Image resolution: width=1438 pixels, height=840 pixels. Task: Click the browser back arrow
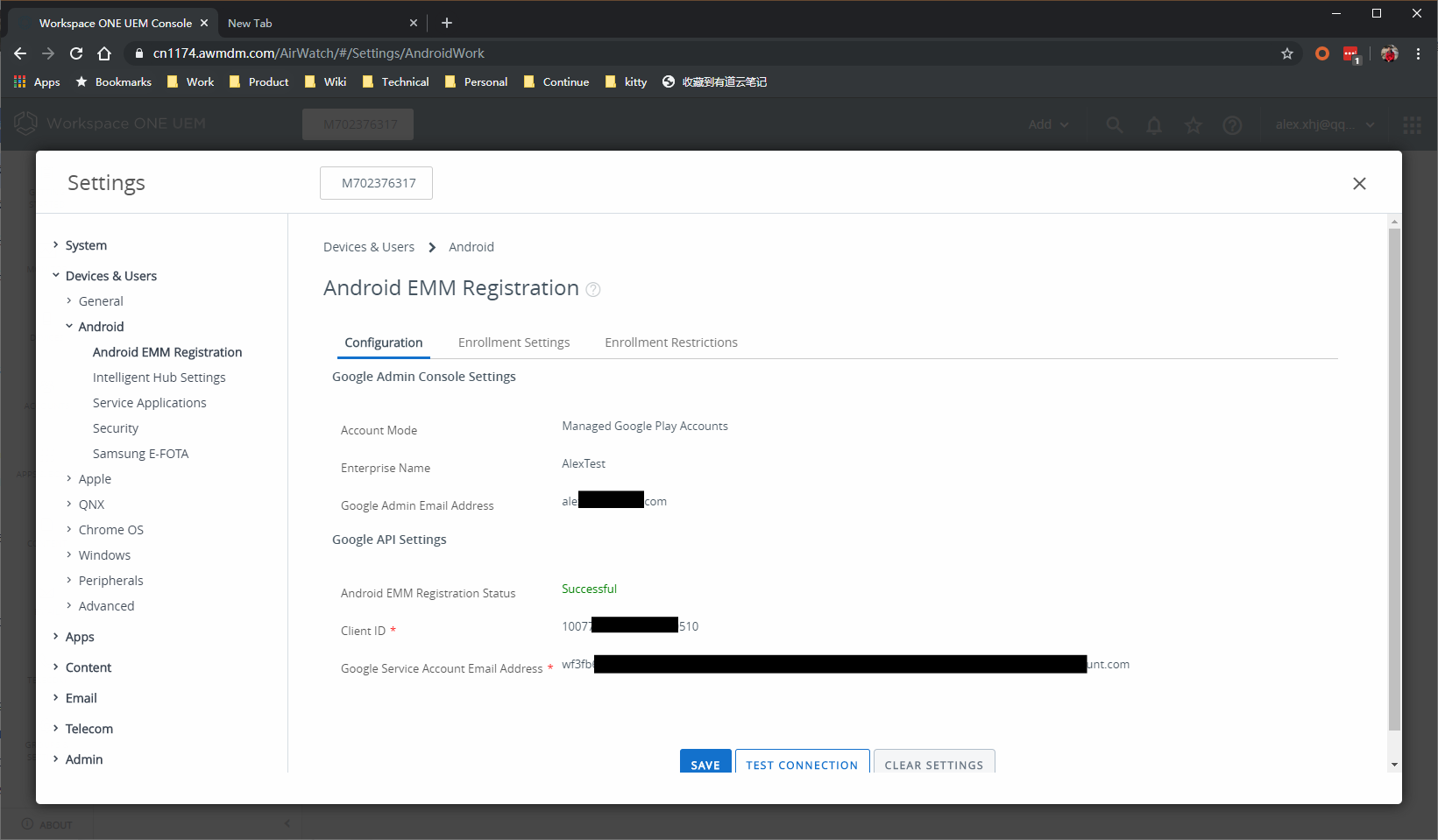20,53
